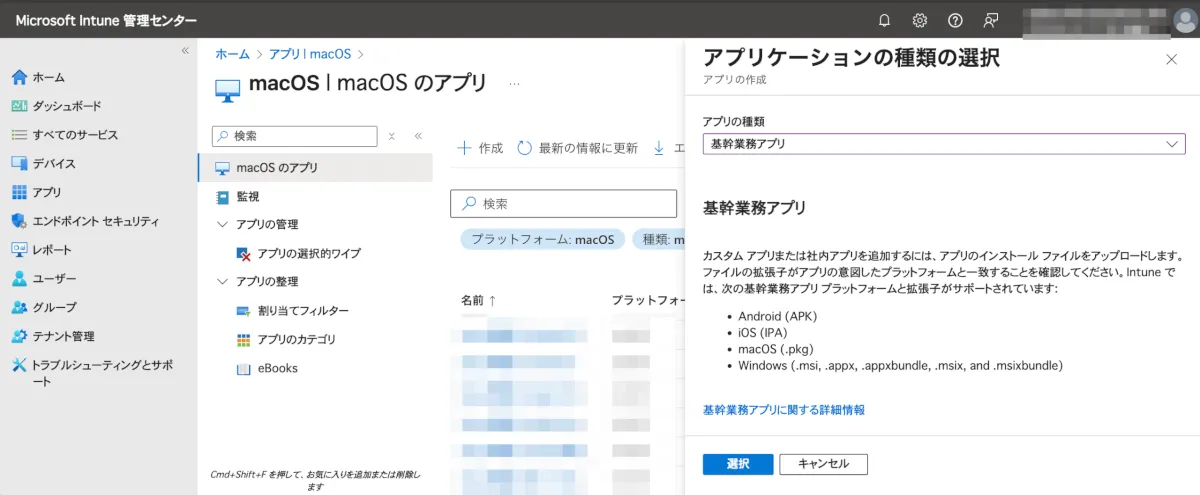Open settings via the gear icon

[x=920, y=20]
